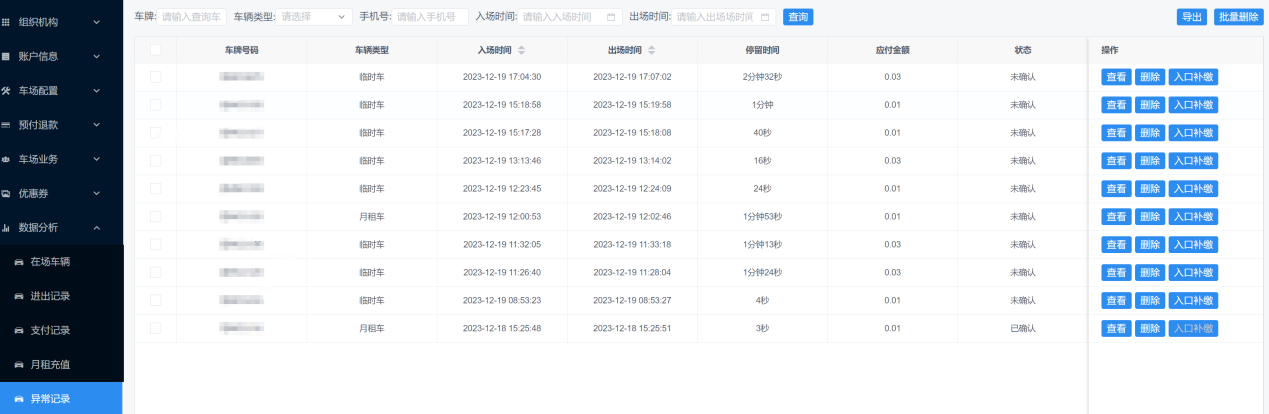Click the car icon beside 在场车辆

tap(18, 262)
